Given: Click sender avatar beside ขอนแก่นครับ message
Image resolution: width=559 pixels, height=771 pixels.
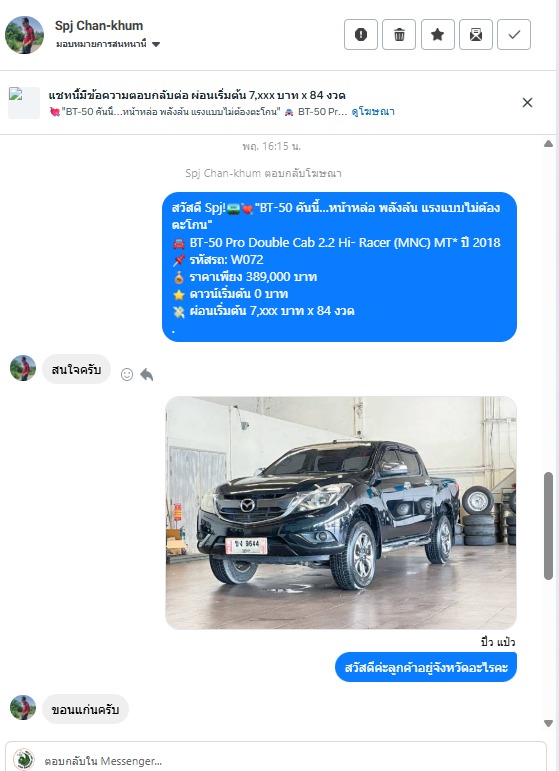Looking at the screenshot, I should point(23,708).
